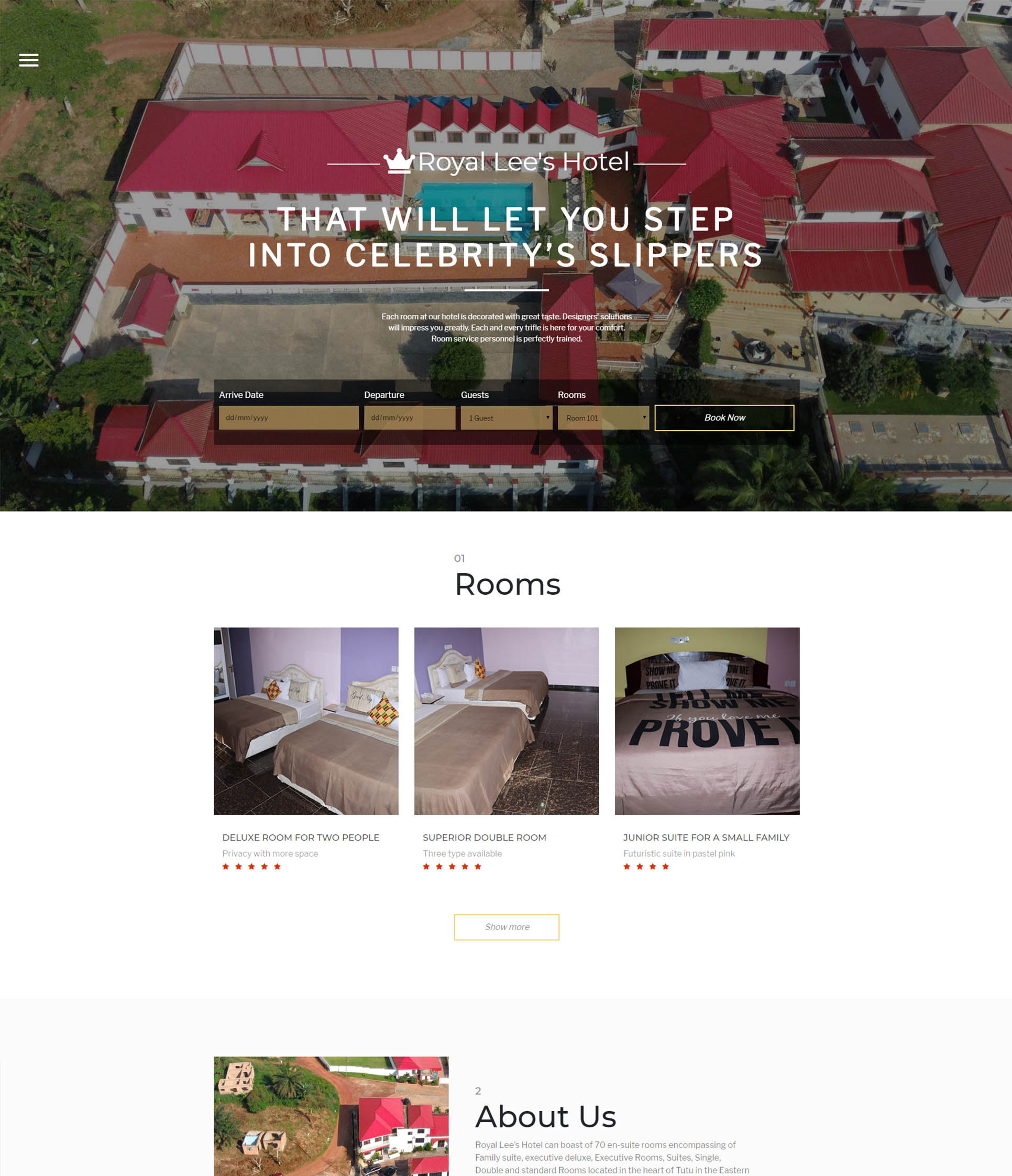The height and width of the screenshot is (1176, 1012).
Task: Click the fourth star under Junior Suite
Action: [x=665, y=866]
